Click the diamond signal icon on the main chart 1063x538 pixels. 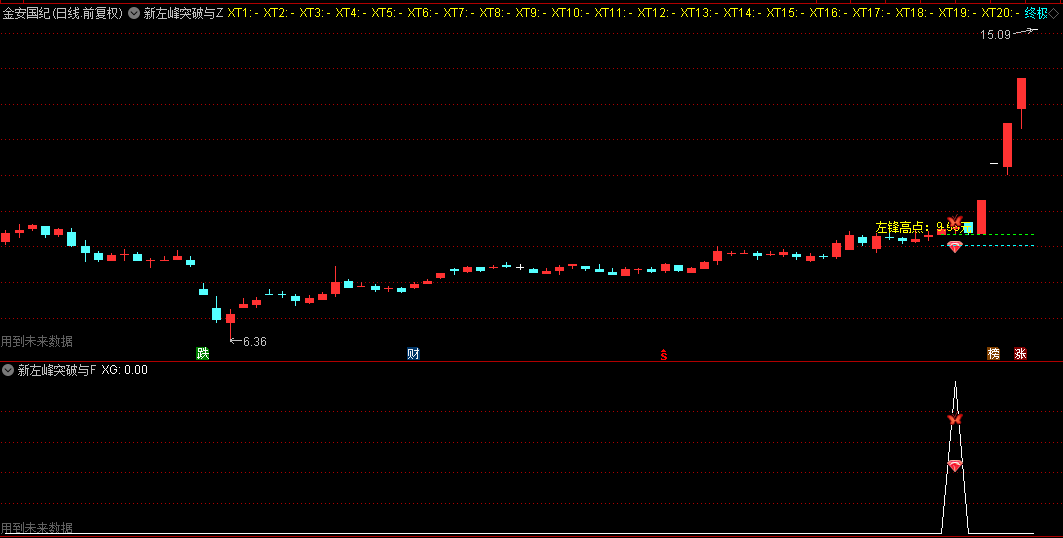tap(955, 247)
